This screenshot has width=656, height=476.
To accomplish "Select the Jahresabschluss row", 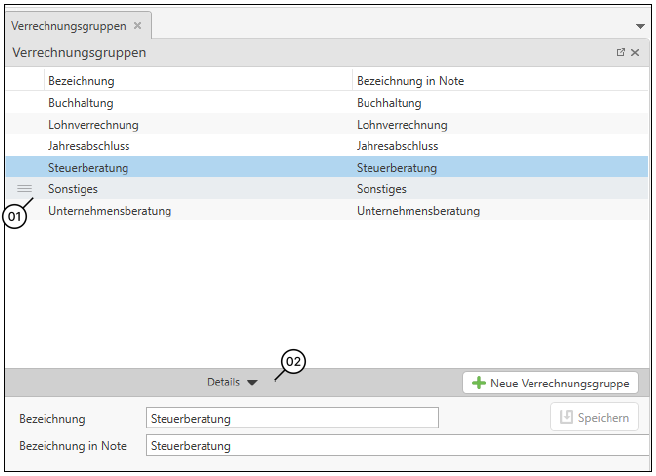I will 89,146.
